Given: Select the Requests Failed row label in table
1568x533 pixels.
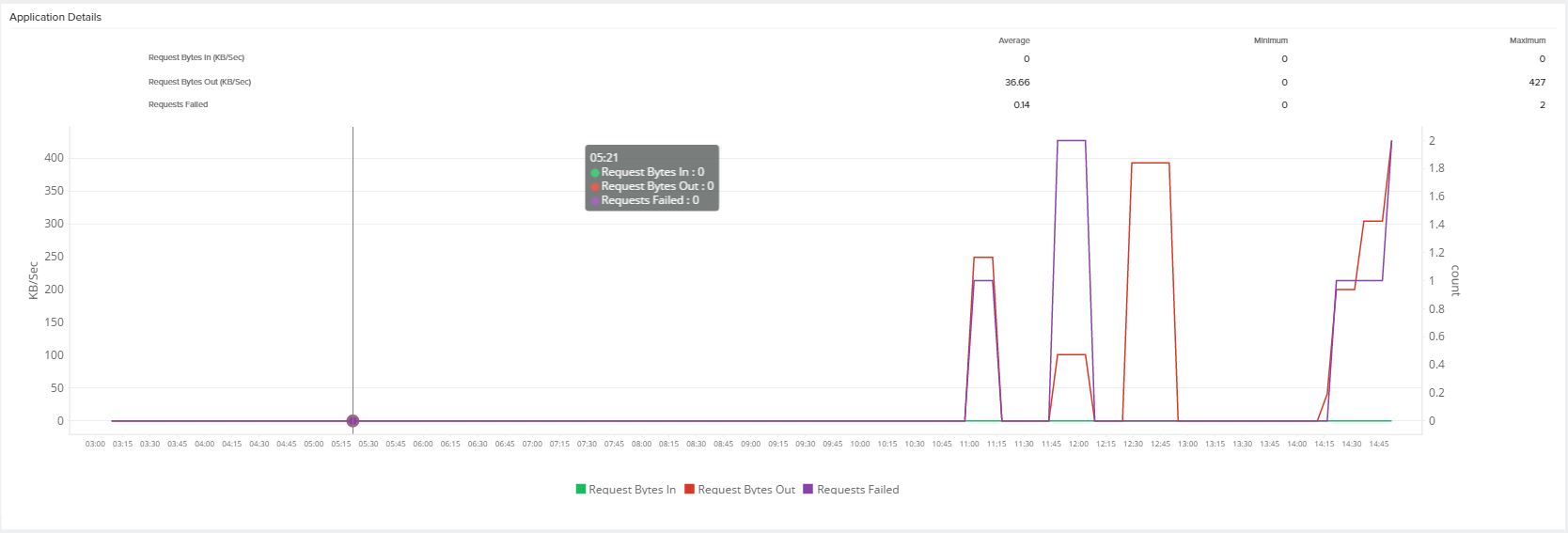Looking at the screenshot, I should [178, 104].
